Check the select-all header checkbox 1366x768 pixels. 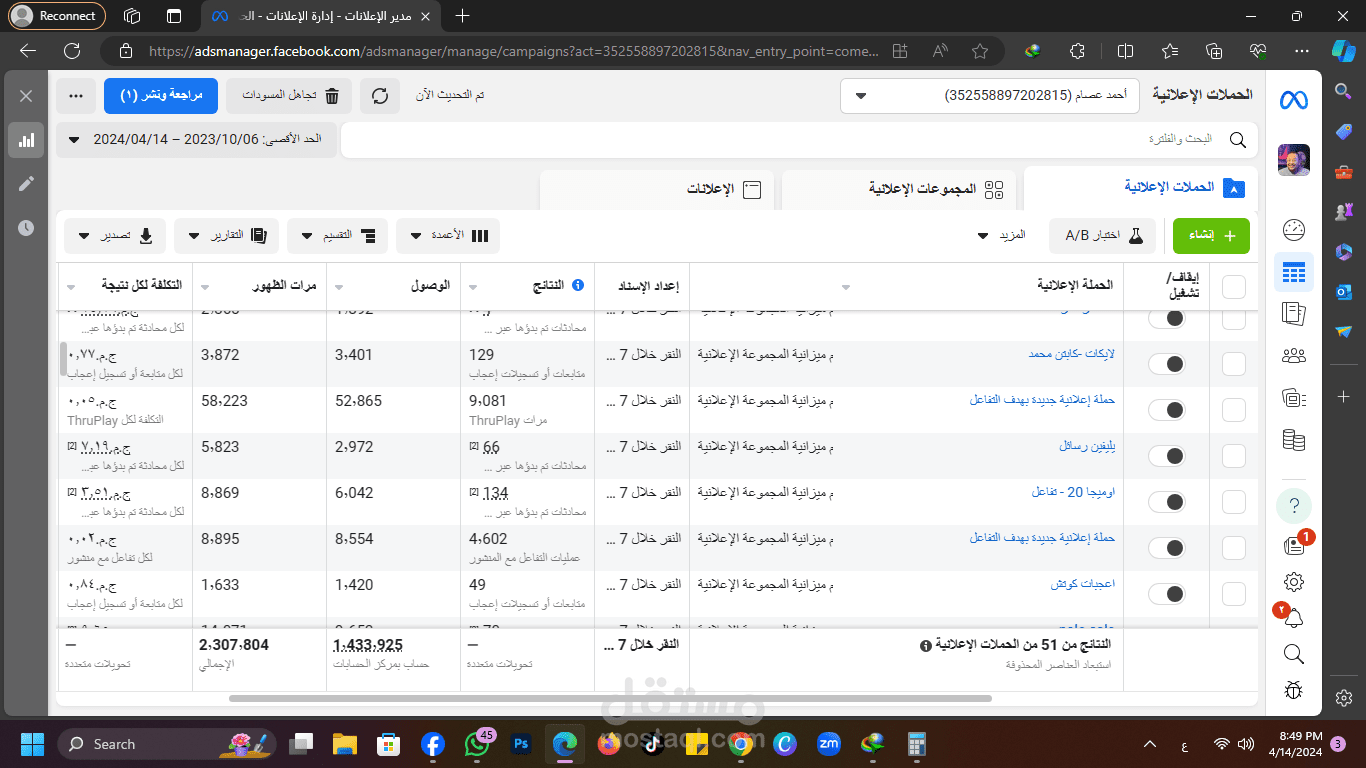pos(1234,287)
